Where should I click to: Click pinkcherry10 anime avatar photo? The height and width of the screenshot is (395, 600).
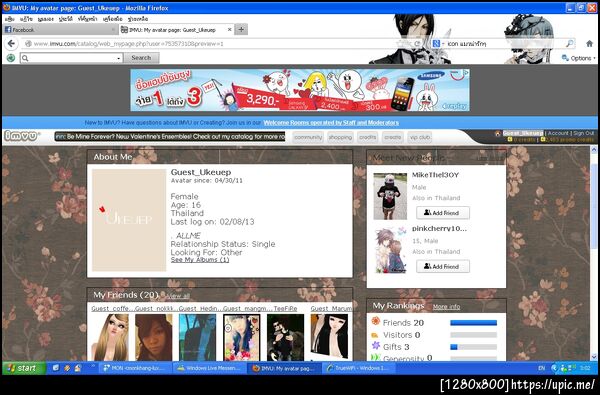[390, 250]
